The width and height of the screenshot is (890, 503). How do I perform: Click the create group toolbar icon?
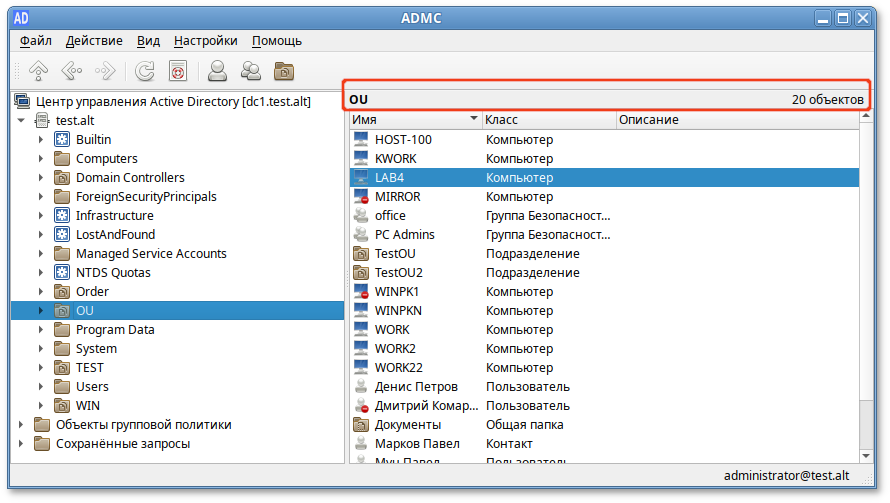tap(250, 71)
